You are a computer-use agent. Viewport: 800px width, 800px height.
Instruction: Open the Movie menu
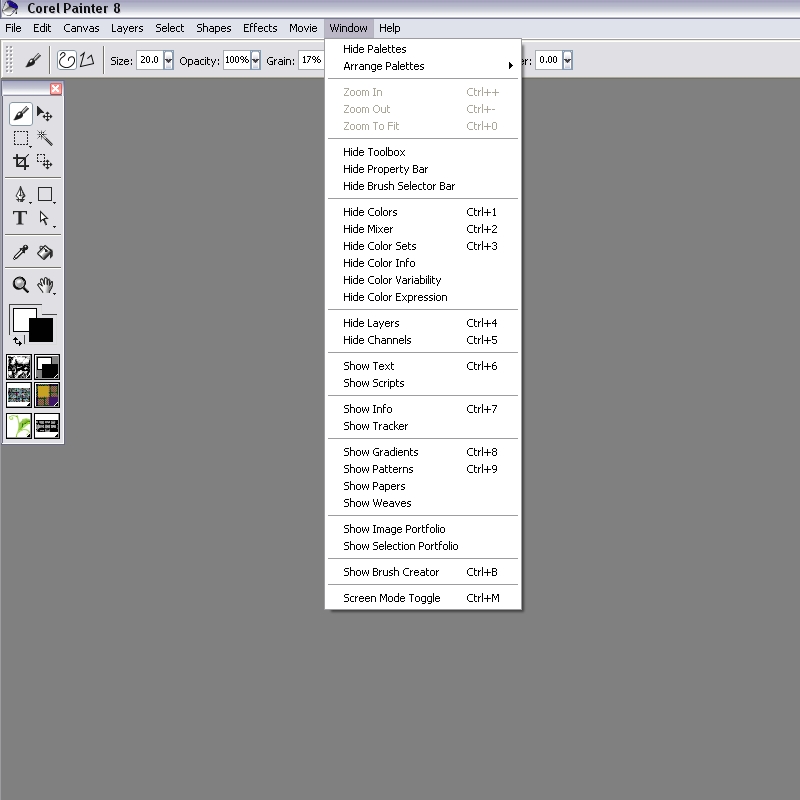tap(303, 28)
